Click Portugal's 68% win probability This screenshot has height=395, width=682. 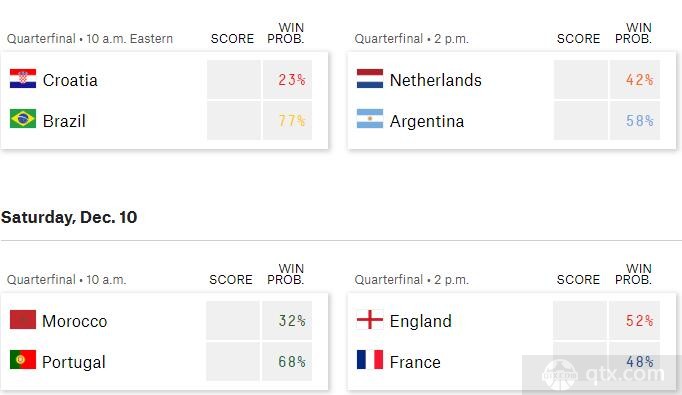291,362
